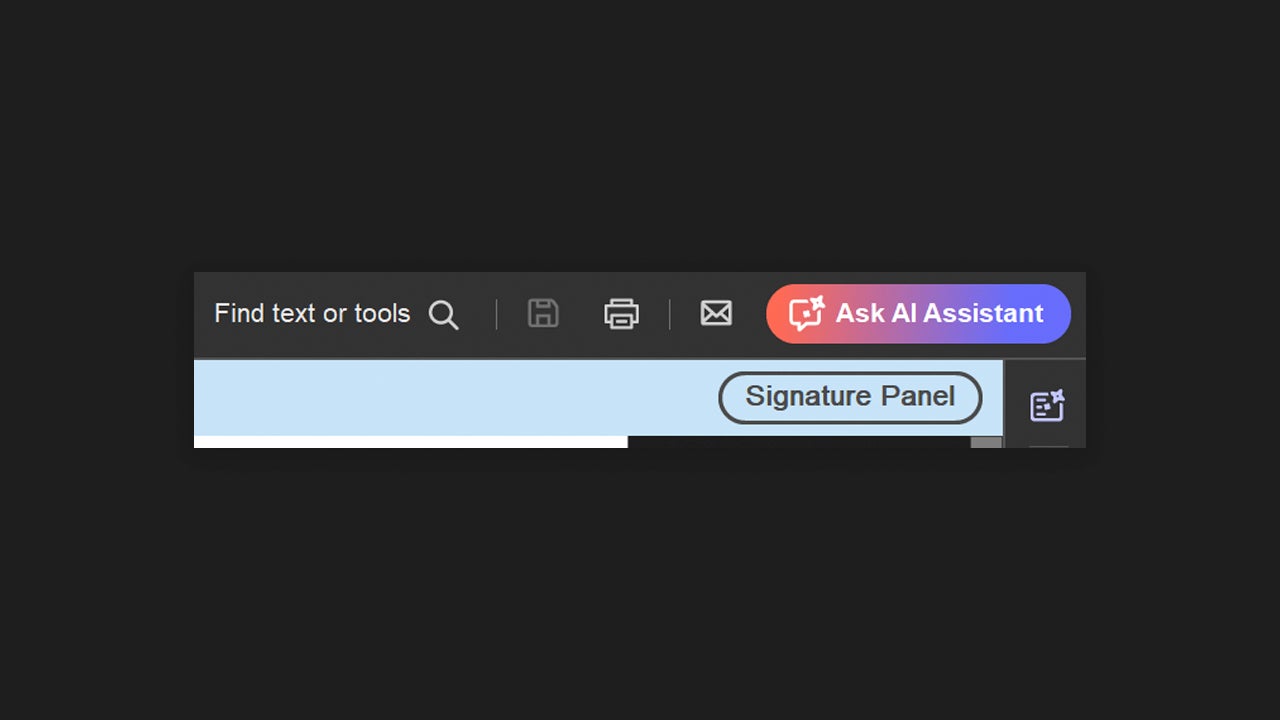Click the white document page area
This screenshot has height=720, width=1280.
(411, 442)
